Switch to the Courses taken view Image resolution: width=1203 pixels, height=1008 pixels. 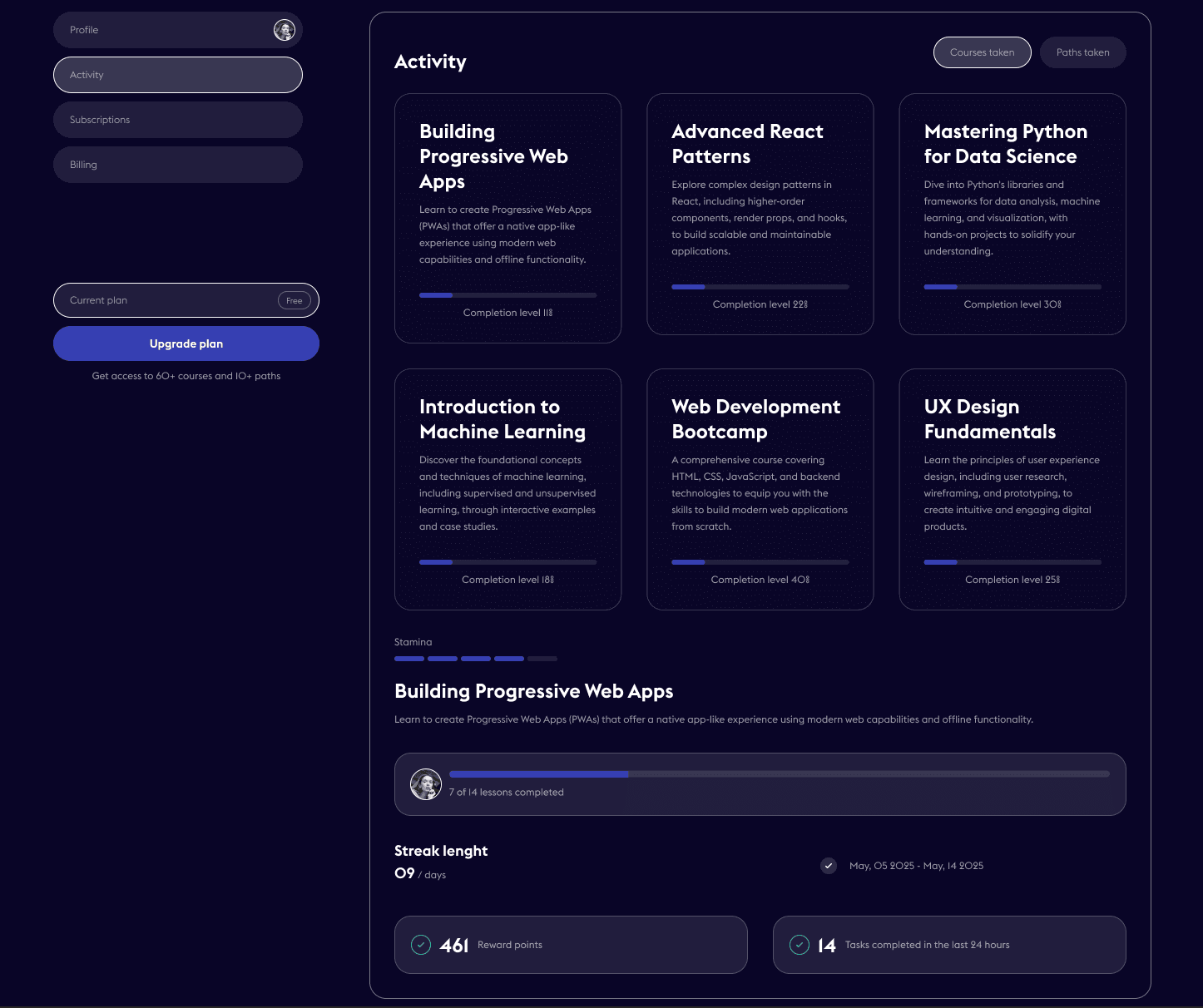point(982,52)
